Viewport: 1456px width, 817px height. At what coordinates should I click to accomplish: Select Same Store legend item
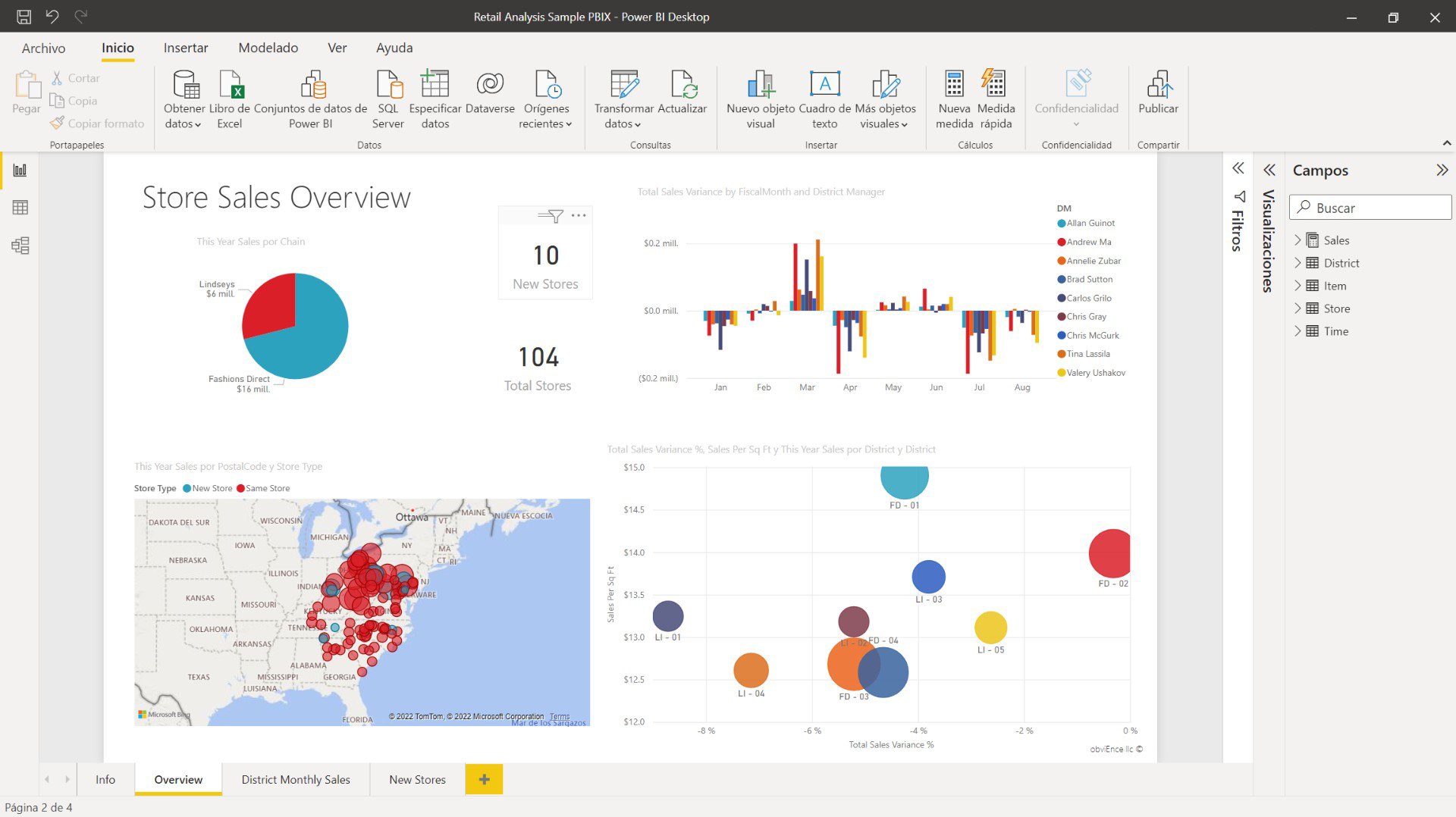click(263, 488)
